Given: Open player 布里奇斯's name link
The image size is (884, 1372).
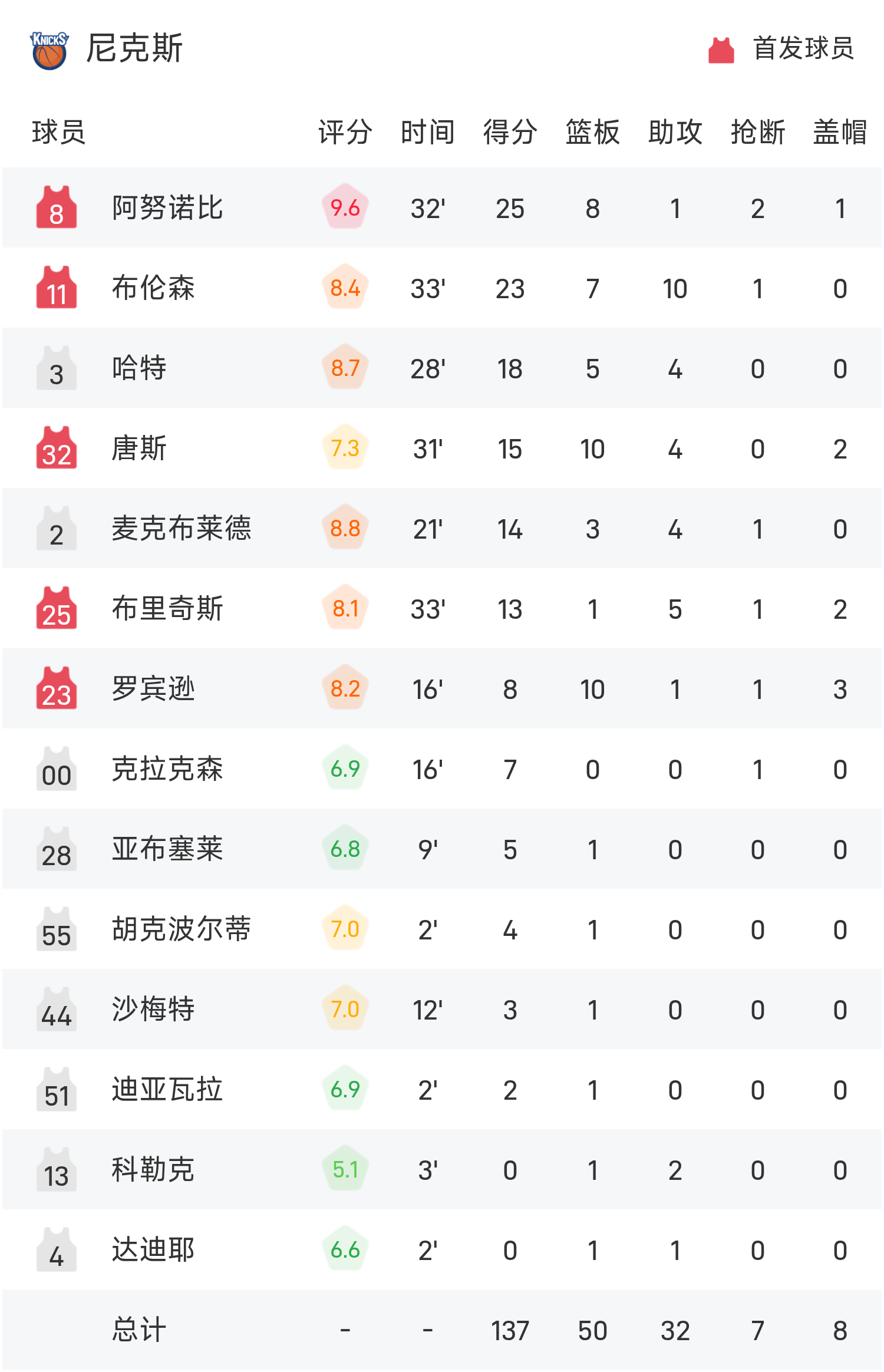Looking at the screenshot, I should [x=167, y=608].
